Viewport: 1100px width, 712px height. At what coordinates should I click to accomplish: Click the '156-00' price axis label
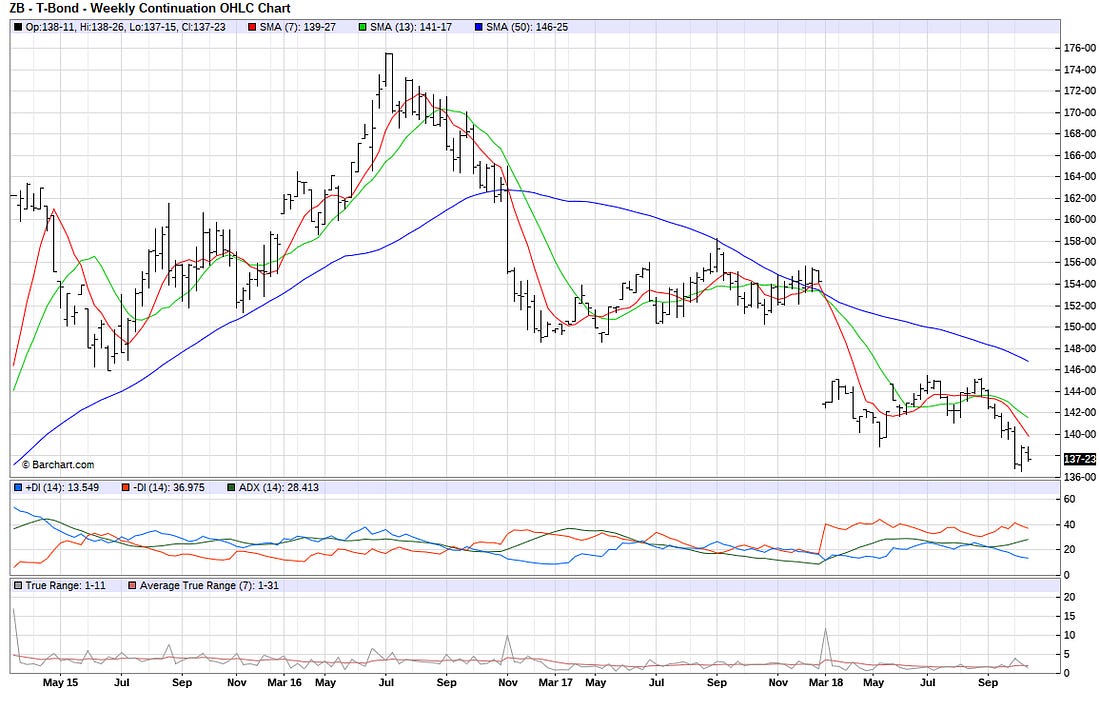(x=1080, y=262)
